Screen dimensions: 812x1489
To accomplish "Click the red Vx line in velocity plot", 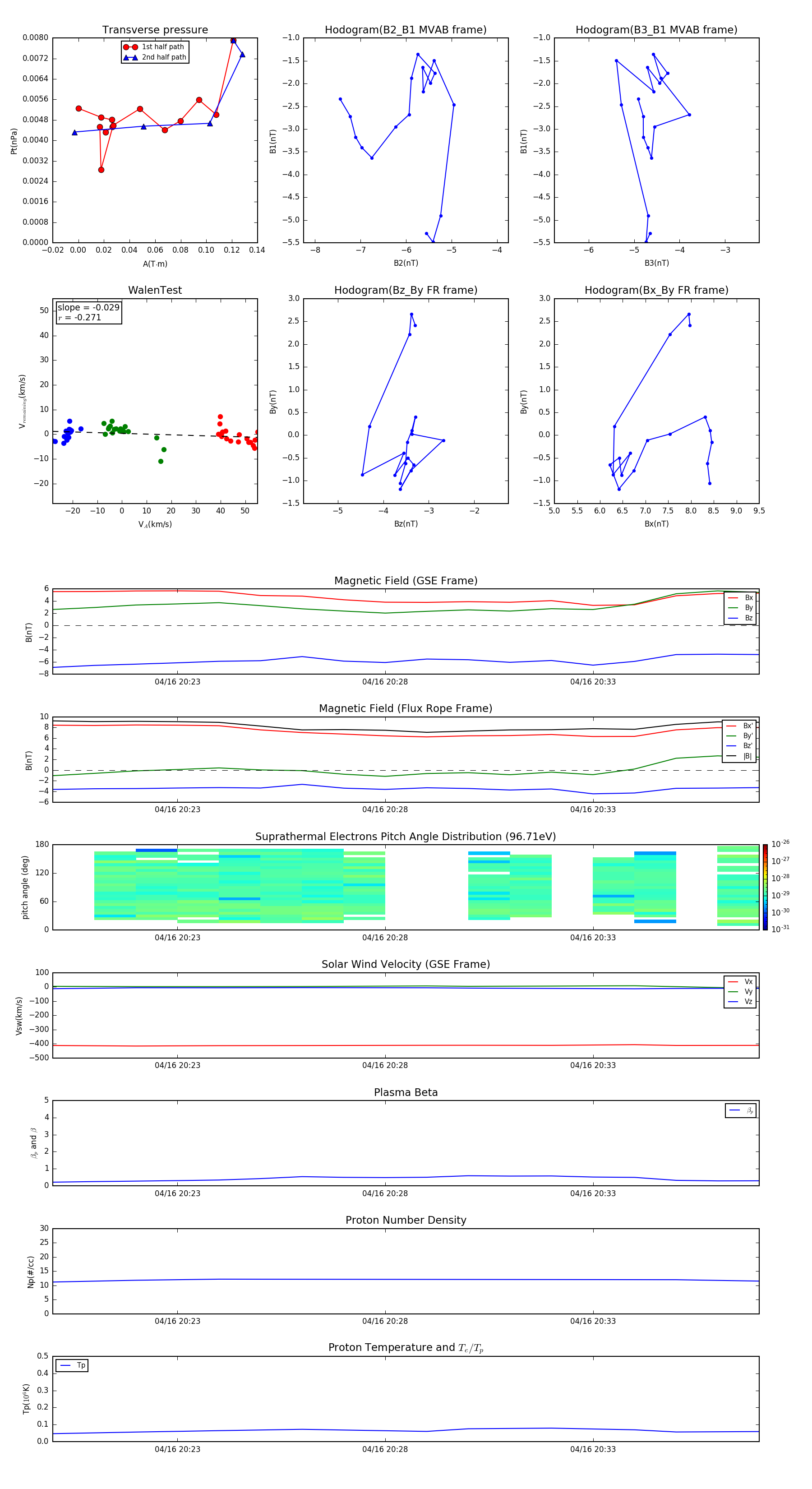I will tap(406, 1045).
